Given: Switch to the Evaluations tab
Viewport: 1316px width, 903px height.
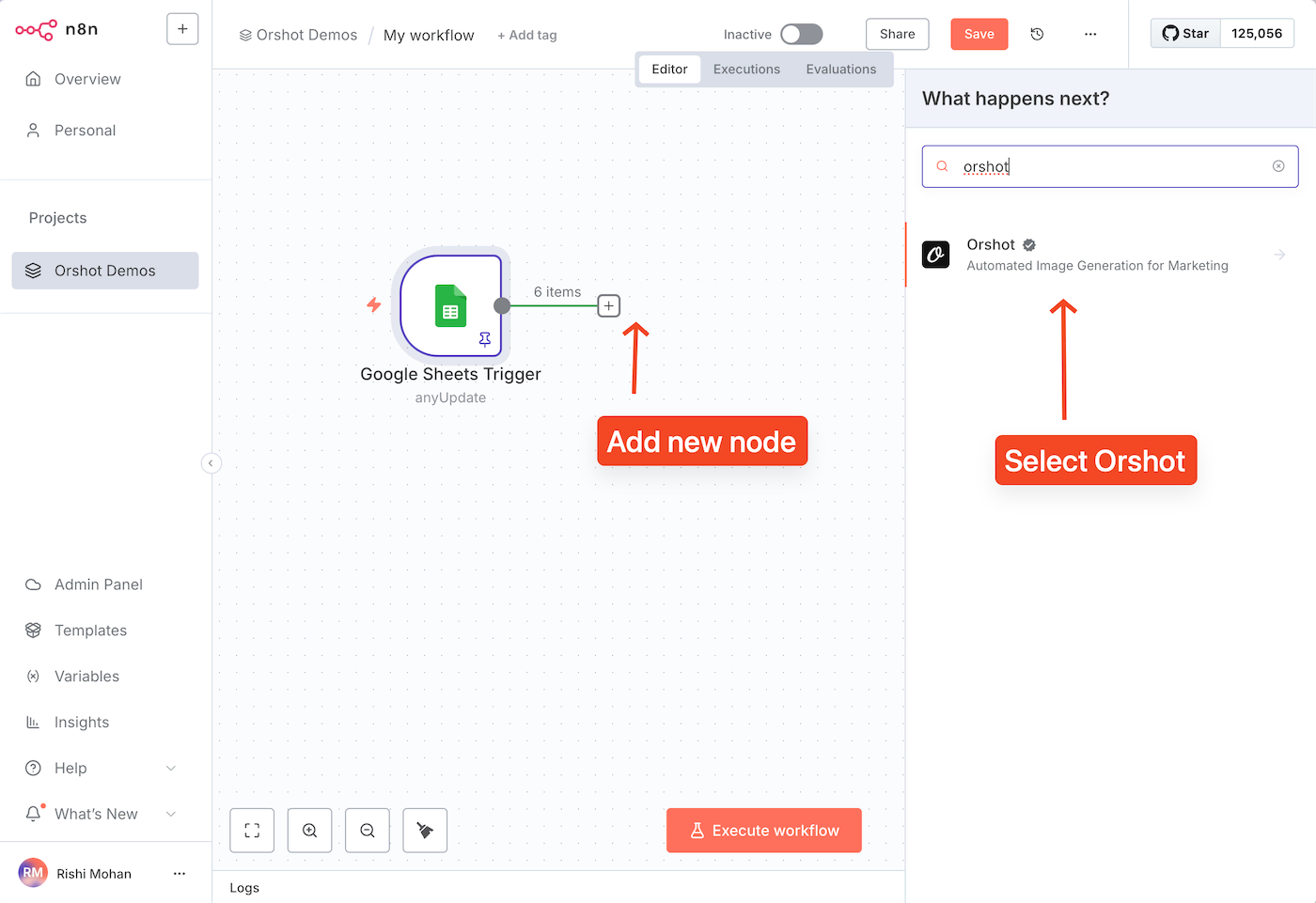Looking at the screenshot, I should point(841,70).
